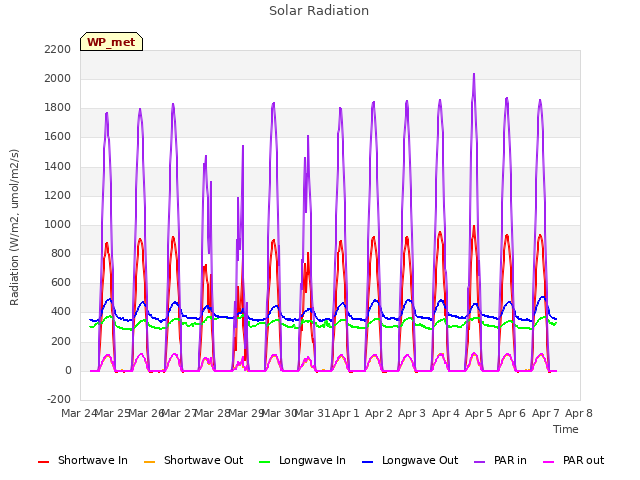Click the 600 y-axis tick label
Screen dimensions: 640x480
(x=60, y=282)
